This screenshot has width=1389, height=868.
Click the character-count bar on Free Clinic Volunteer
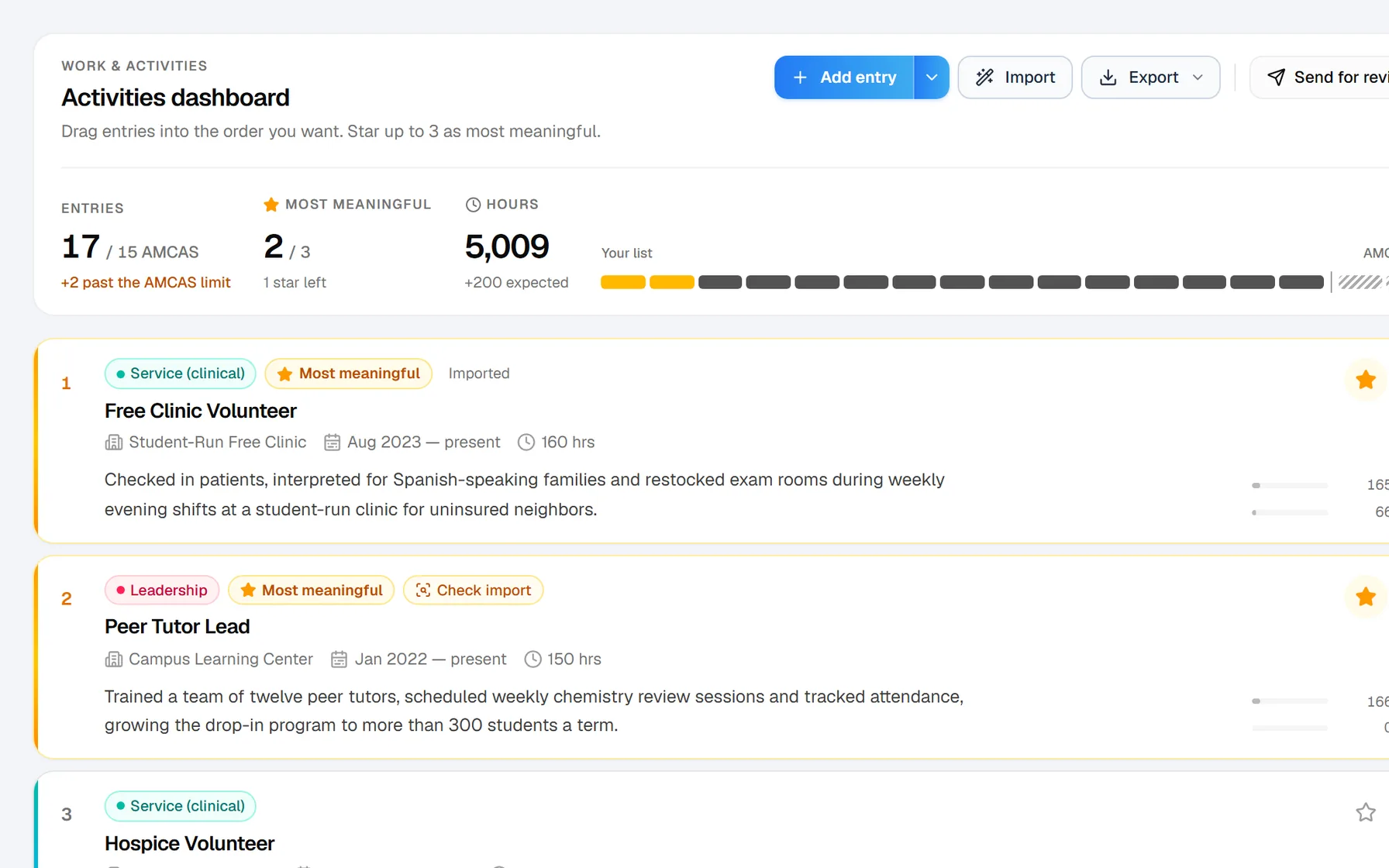(1290, 486)
